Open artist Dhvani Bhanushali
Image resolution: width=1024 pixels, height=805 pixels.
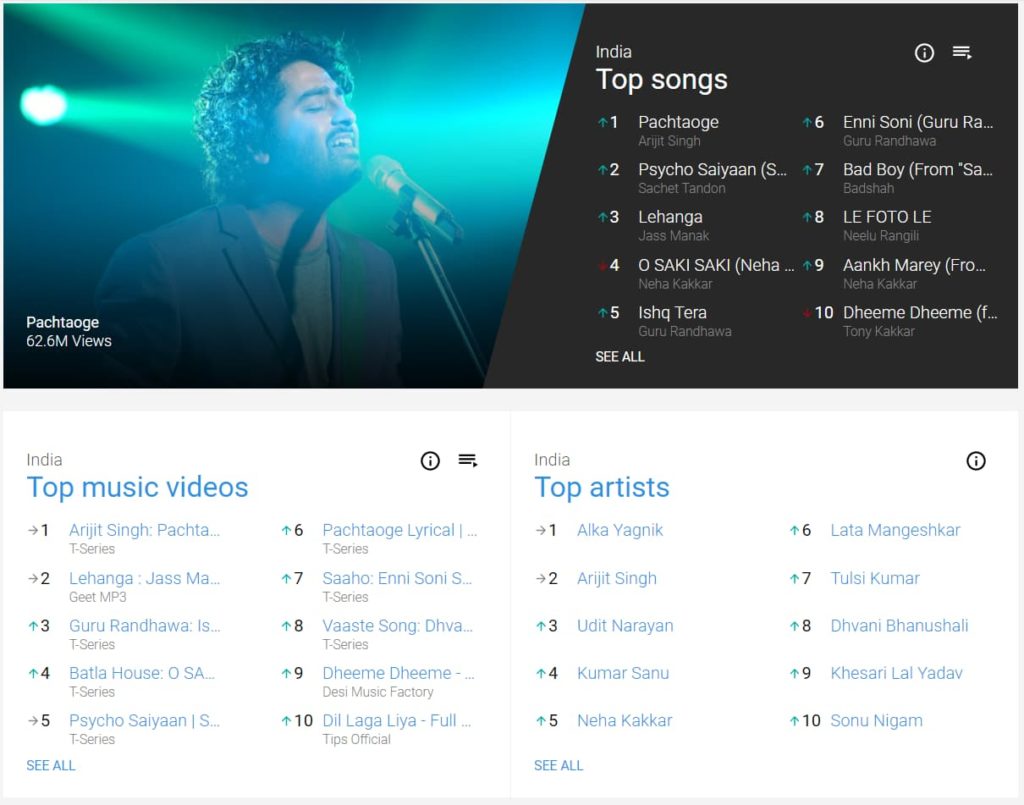pos(899,625)
